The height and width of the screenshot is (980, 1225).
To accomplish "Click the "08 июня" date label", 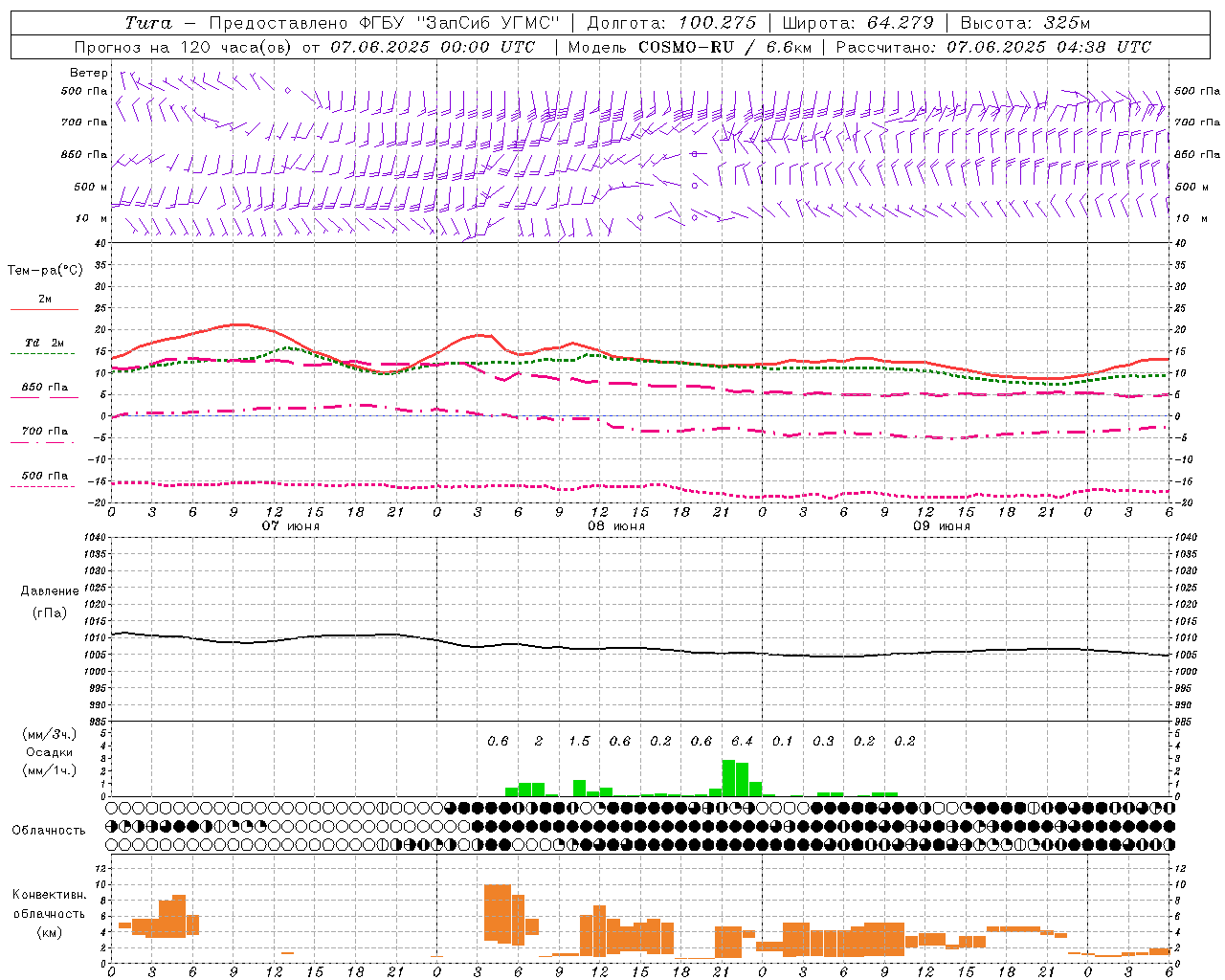I will (x=616, y=526).
